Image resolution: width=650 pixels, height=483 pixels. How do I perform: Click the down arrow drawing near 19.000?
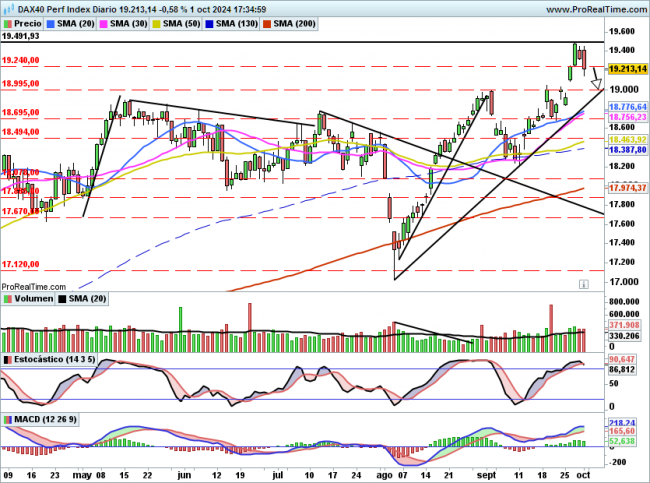597,82
